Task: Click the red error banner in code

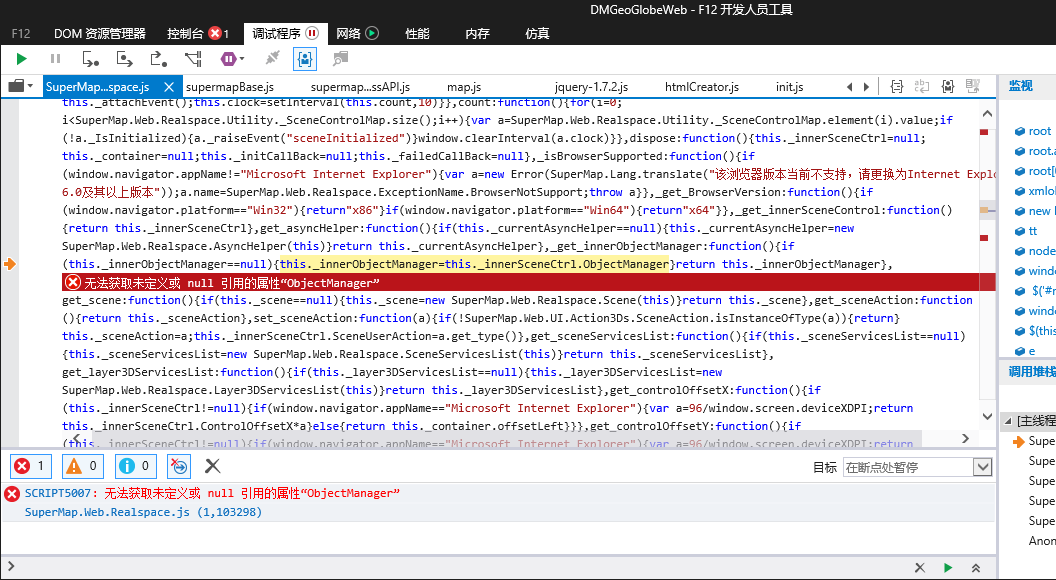Action: click(x=529, y=282)
